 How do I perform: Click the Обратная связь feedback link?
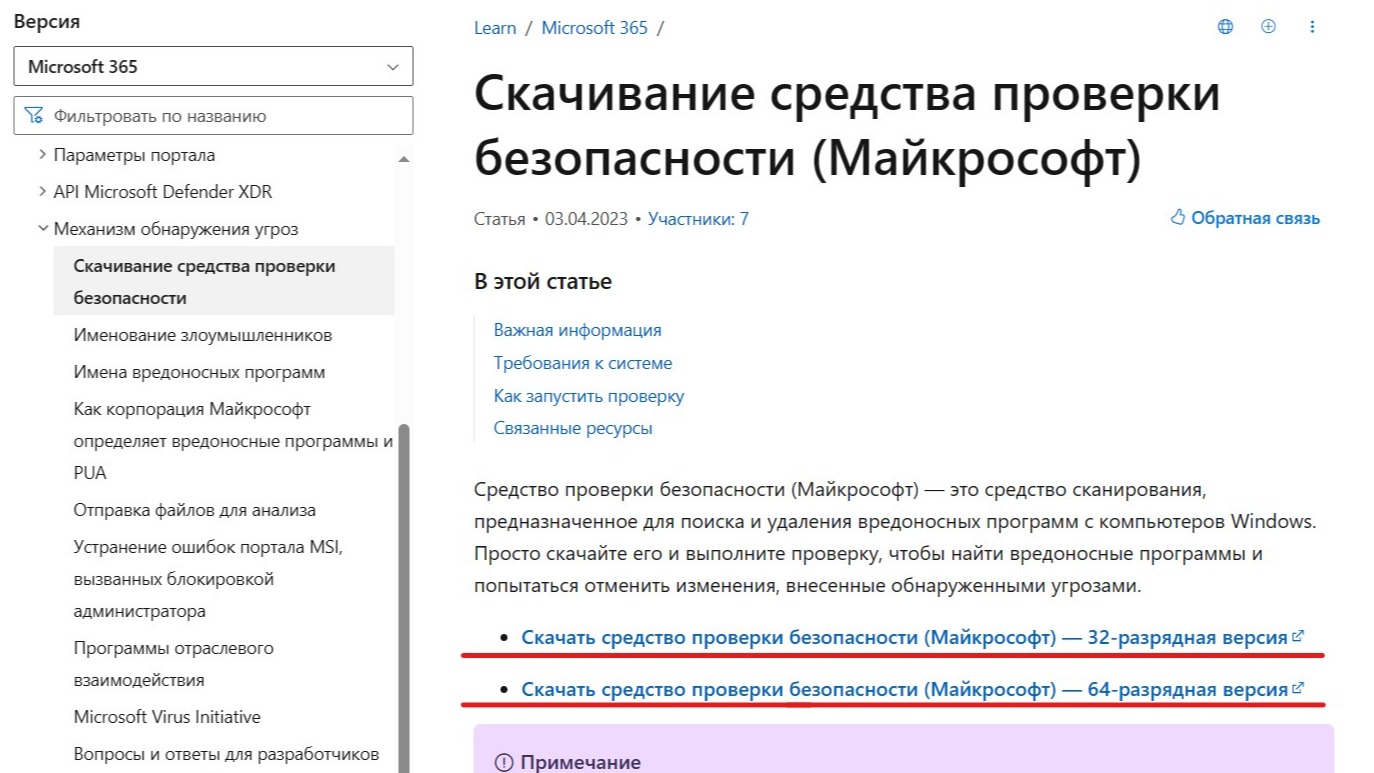pyautogui.click(x=1255, y=218)
